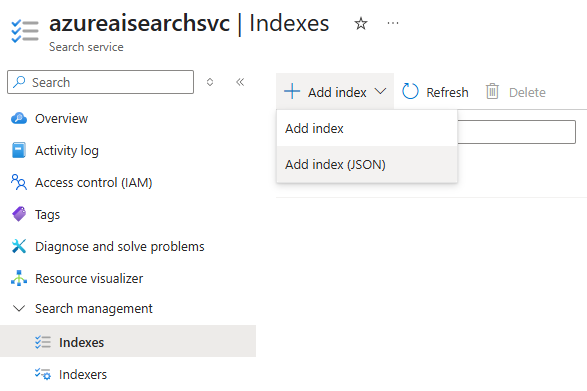This screenshot has width=587, height=391.
Task: Collapse the Search management section chevron
Action: click(19, 308)
